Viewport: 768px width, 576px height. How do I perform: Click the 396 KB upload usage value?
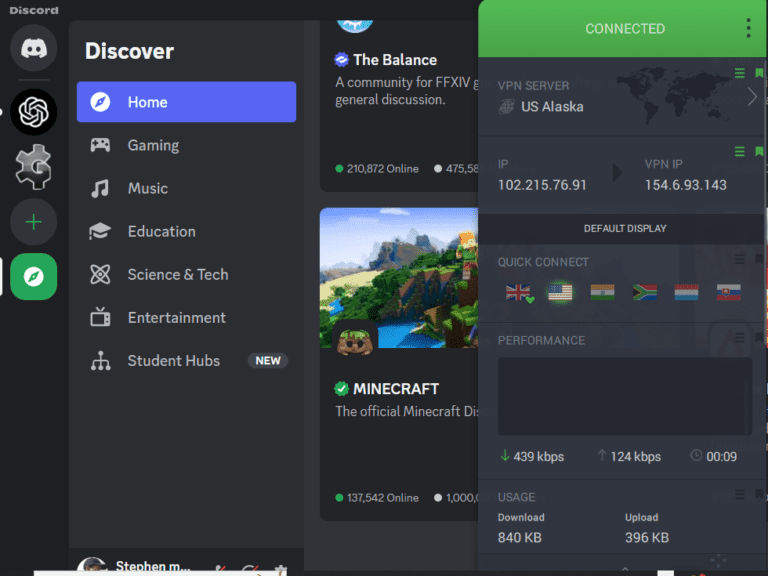point(647,538)
